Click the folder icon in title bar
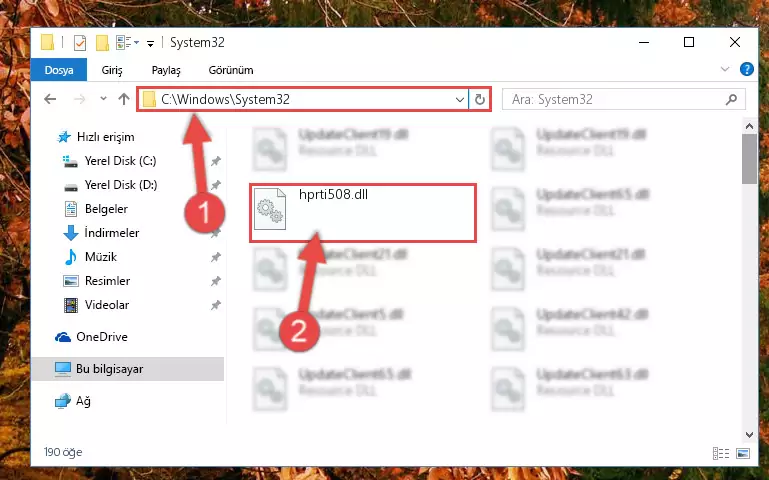This screenshot has width=769, height=480. [x=47, y=43]
